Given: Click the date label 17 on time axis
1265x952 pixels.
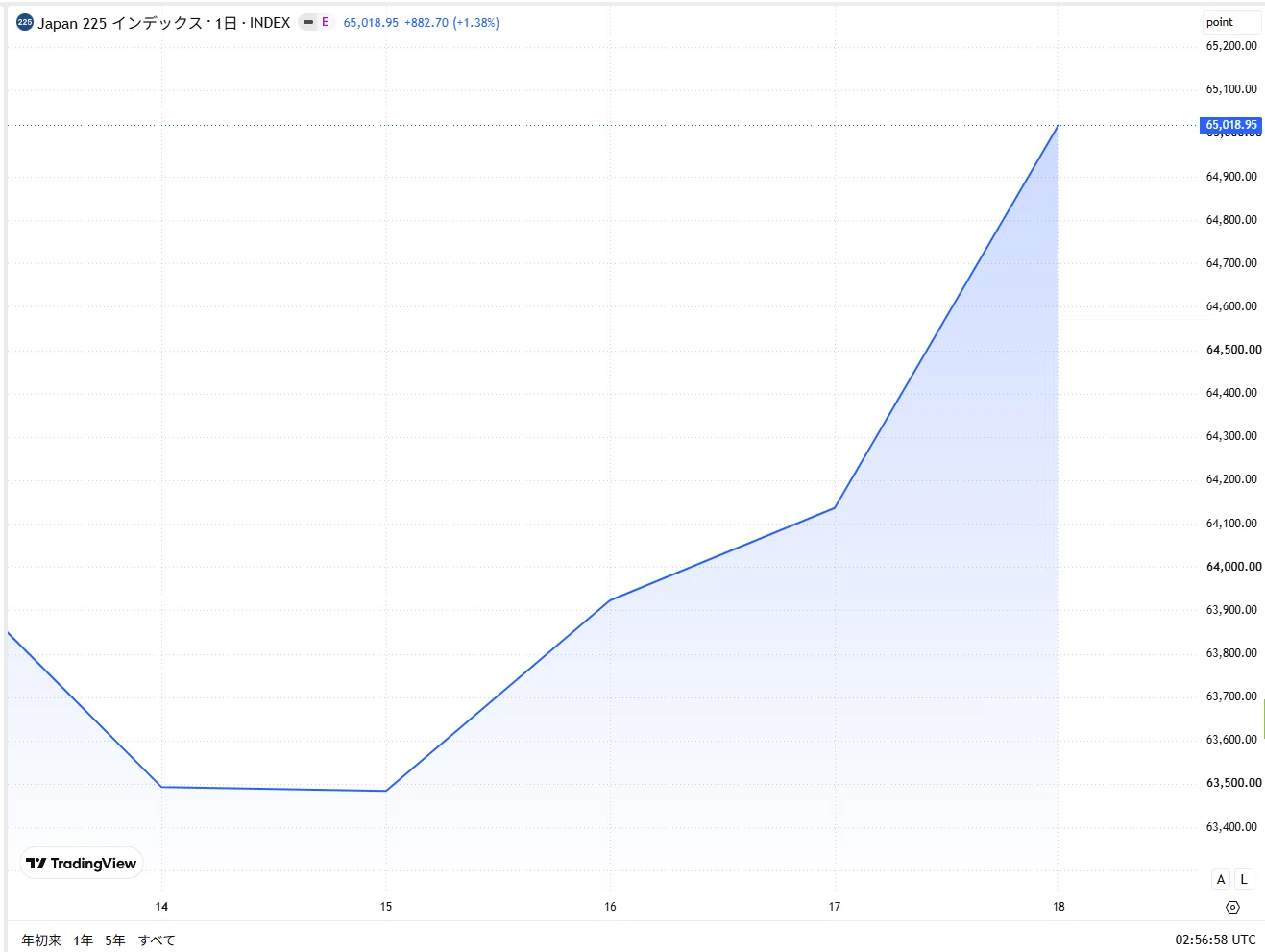Looking at the screenshot, I should tap(835, 907).
